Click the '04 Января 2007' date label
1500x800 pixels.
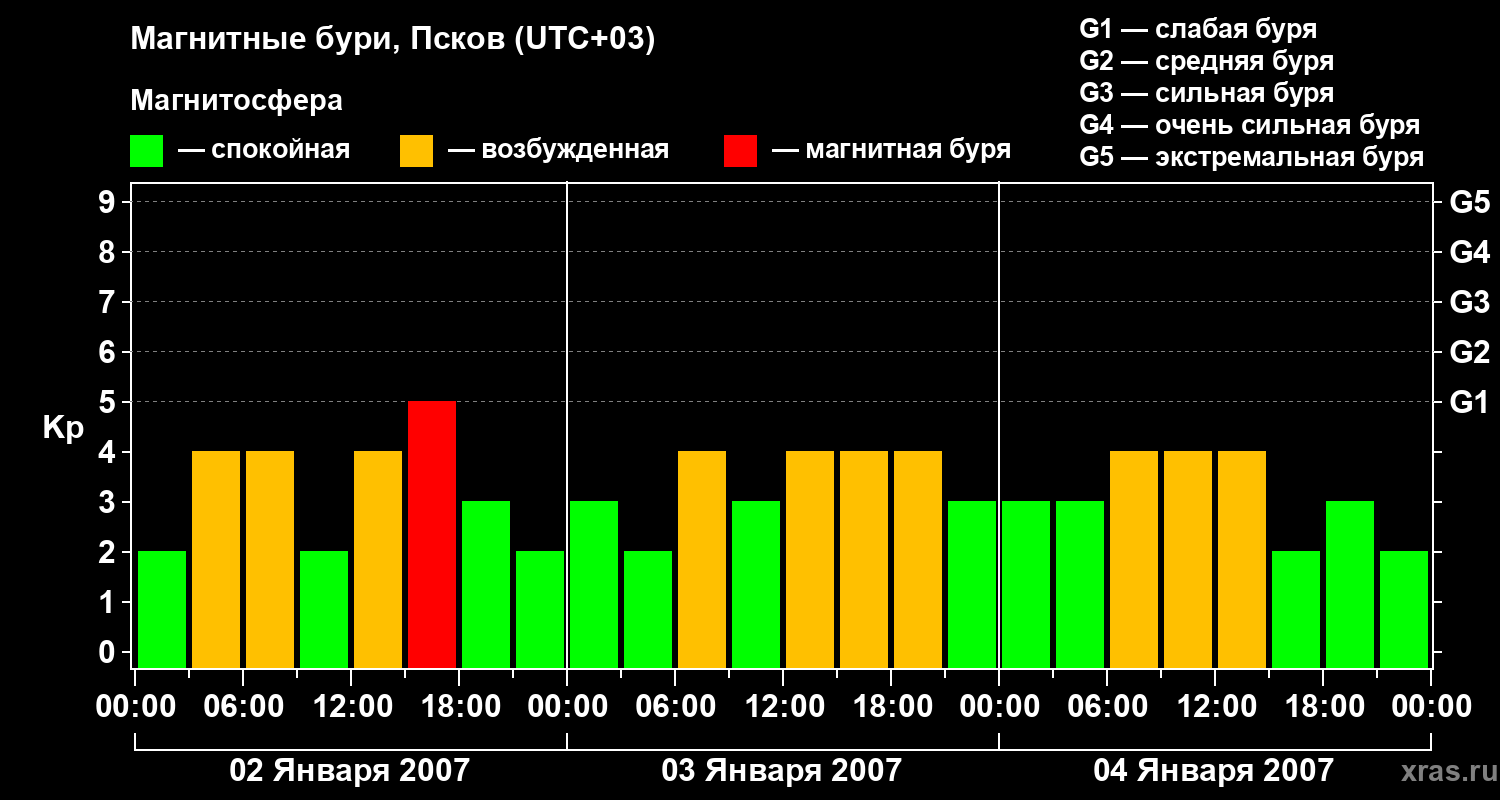(1214, 771)
